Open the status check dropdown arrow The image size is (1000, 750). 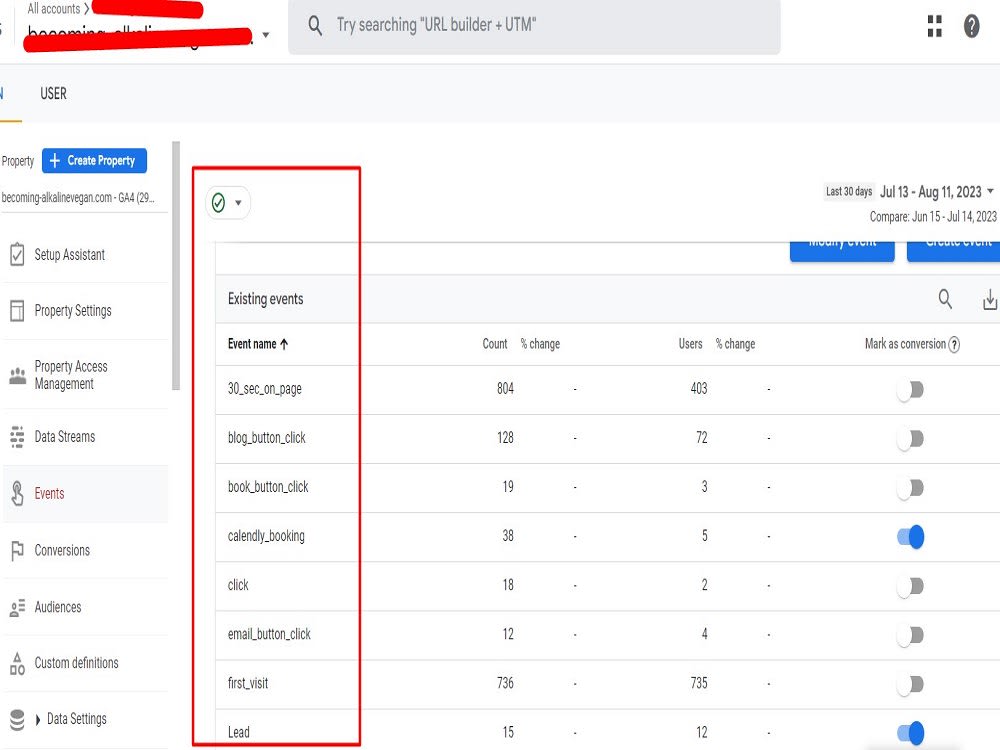click(238, 203)
